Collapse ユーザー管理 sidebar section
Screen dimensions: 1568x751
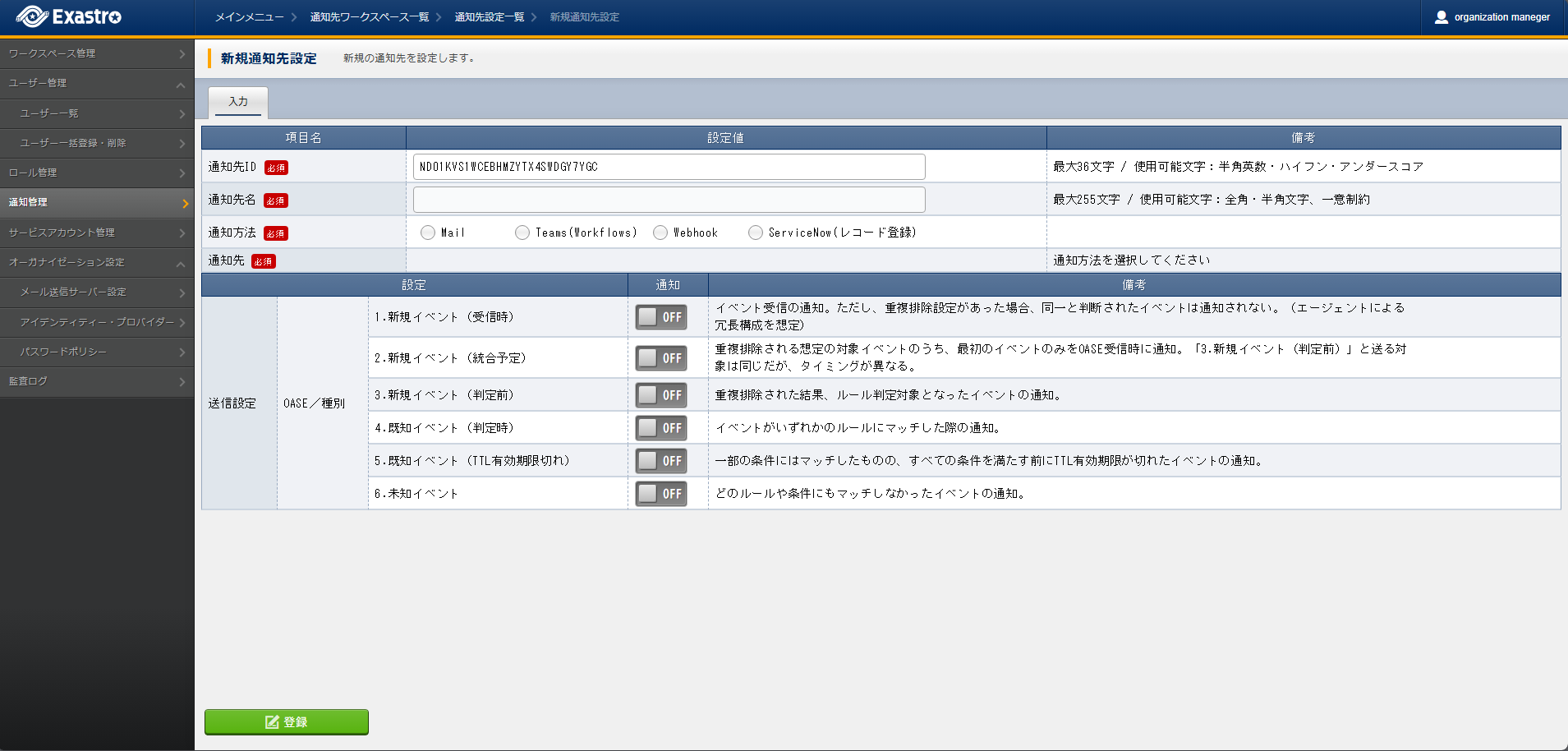click(97, 84)
